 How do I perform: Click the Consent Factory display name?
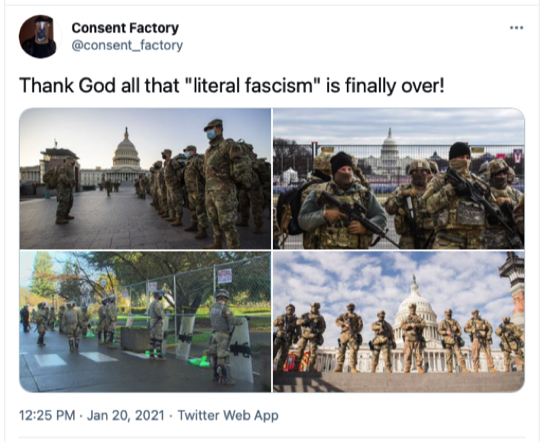(x=125, y=28)
